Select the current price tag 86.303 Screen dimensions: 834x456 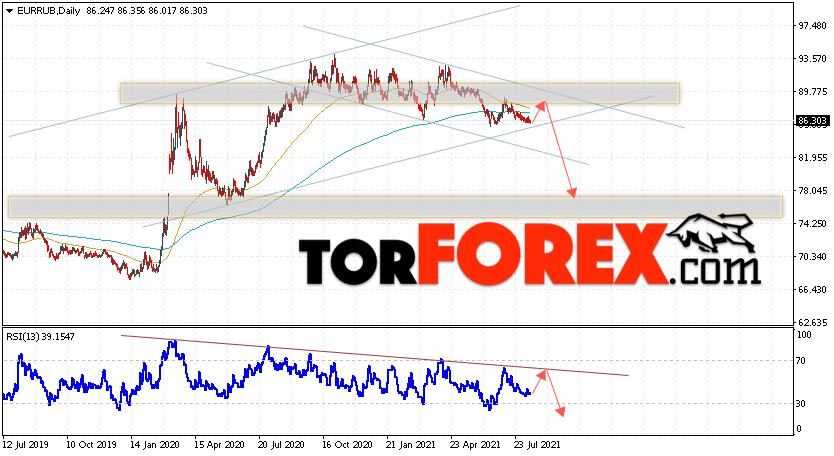click(x=812, y=121)
